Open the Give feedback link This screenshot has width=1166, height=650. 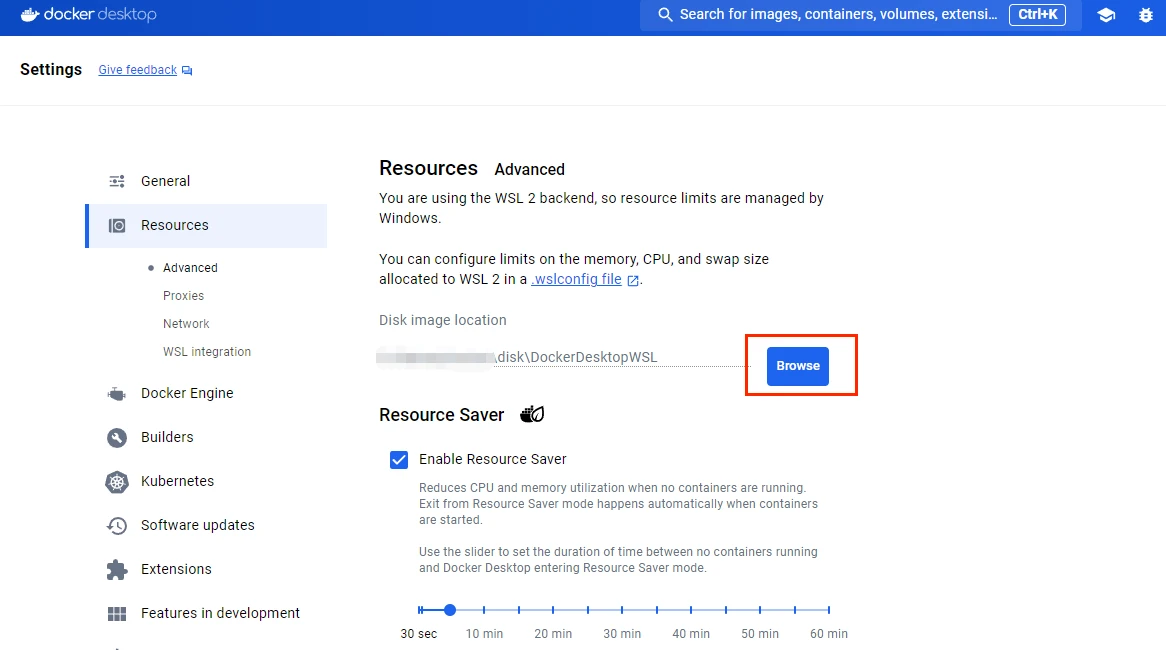coord(138,70)
